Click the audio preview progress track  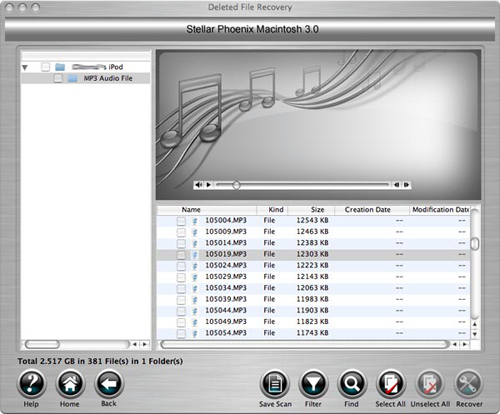coord(303,185)
